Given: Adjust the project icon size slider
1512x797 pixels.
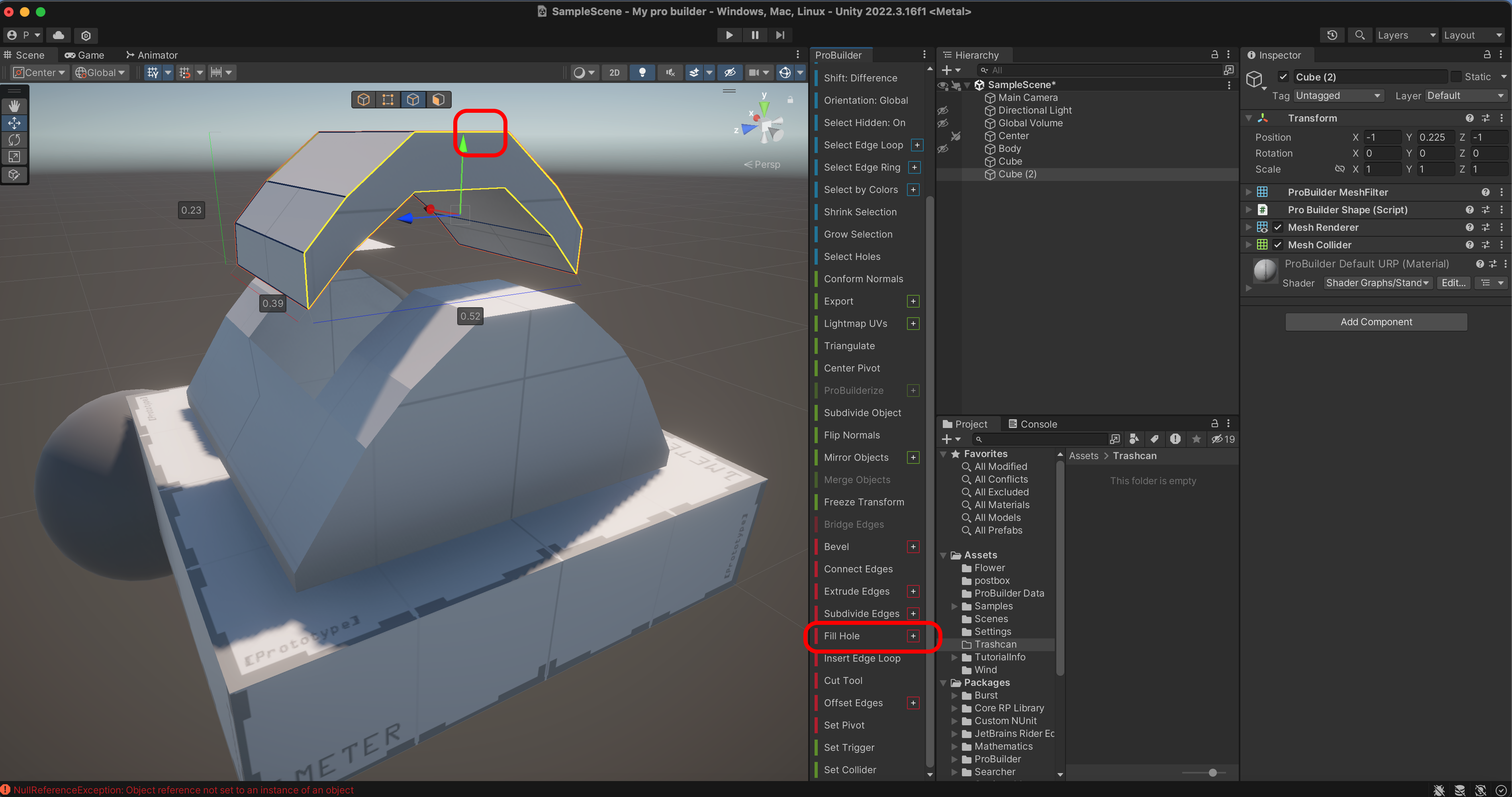Looking at the screenshot, I should tap(1212, 772).
